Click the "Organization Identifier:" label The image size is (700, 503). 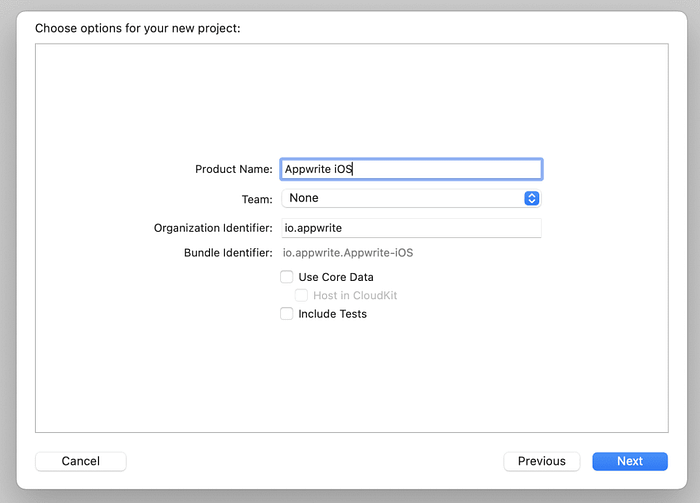tap(213, 228)
